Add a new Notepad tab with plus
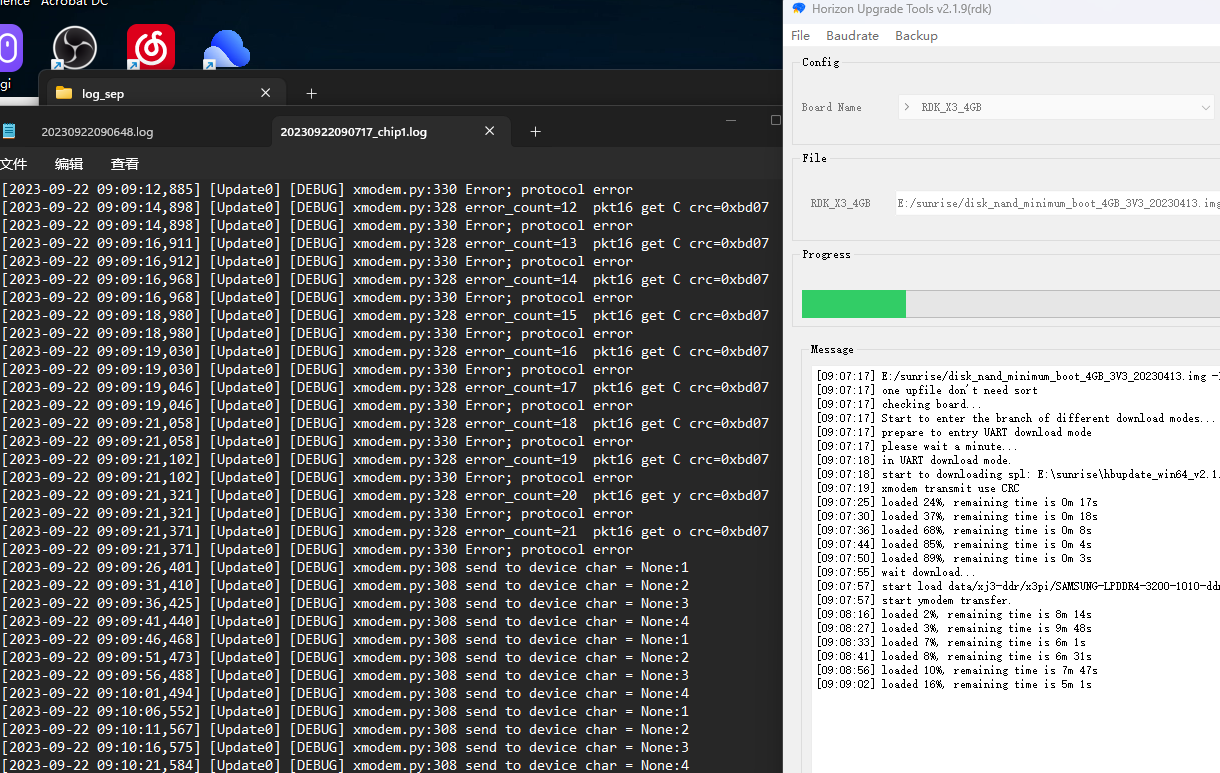The width and height of the screenshot is (1220, 773). [535, 131]
